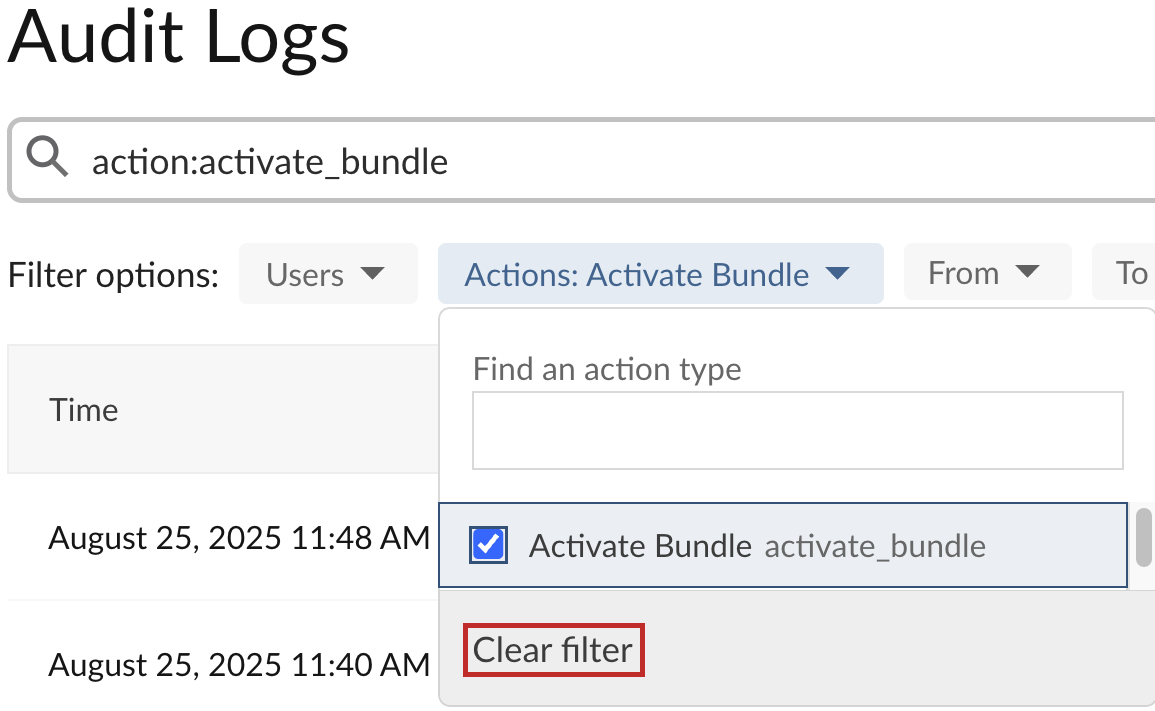Click the magnifying glass search icon

47,156
